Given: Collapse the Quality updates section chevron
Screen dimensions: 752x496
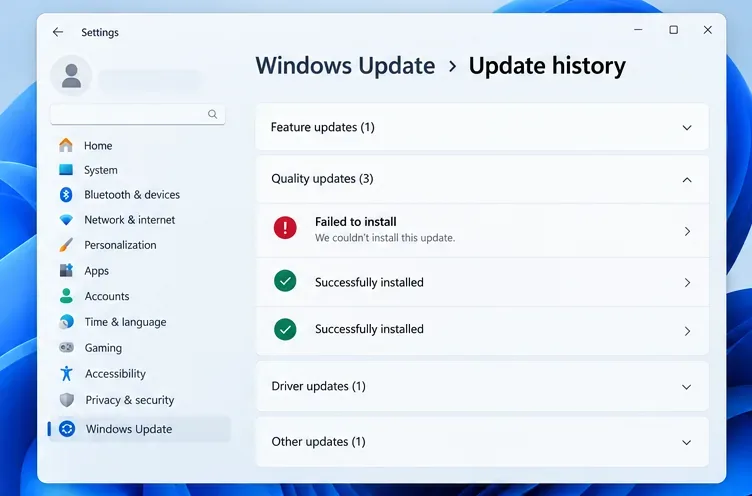Looking at the screenshot, I should [x=687, y=180].
